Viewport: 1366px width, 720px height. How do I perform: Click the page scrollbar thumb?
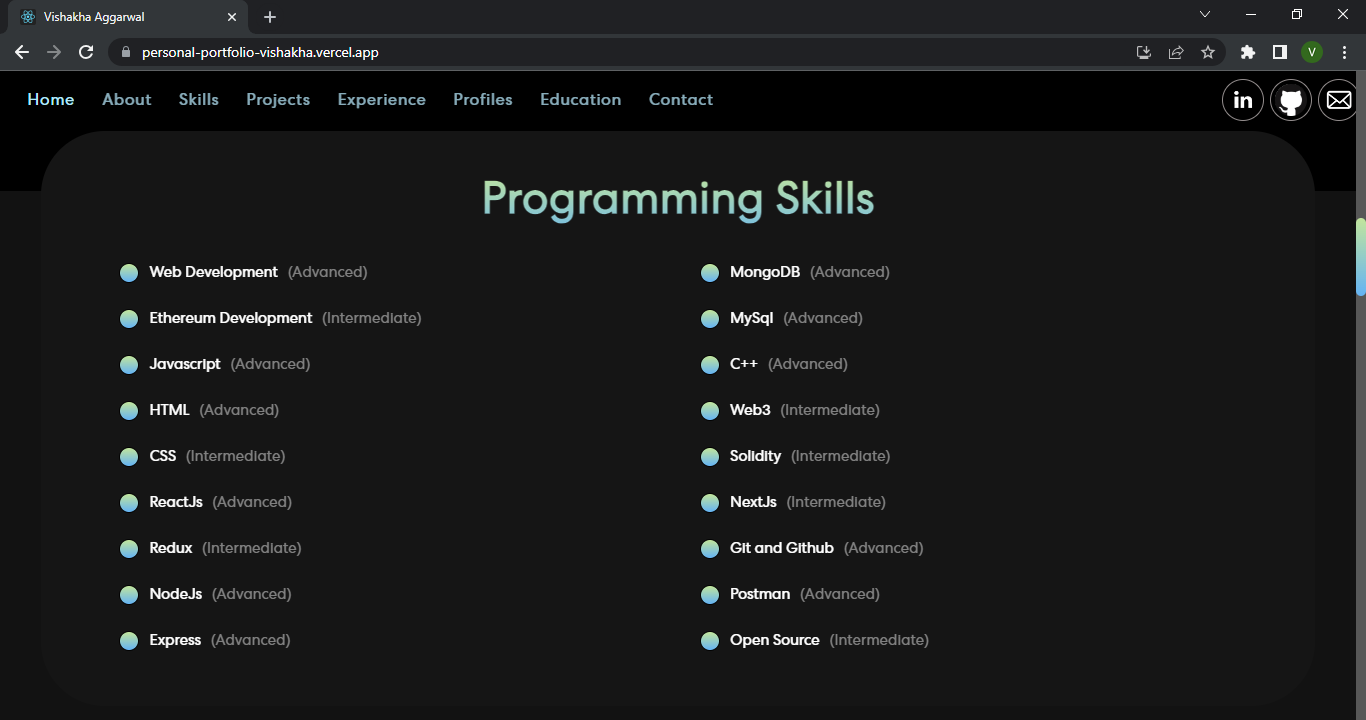[x=1359, y=255]
